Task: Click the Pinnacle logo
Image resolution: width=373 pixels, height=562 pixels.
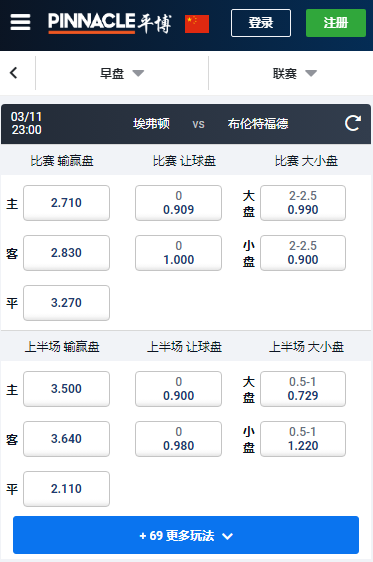Action: (x=110, y=23)
